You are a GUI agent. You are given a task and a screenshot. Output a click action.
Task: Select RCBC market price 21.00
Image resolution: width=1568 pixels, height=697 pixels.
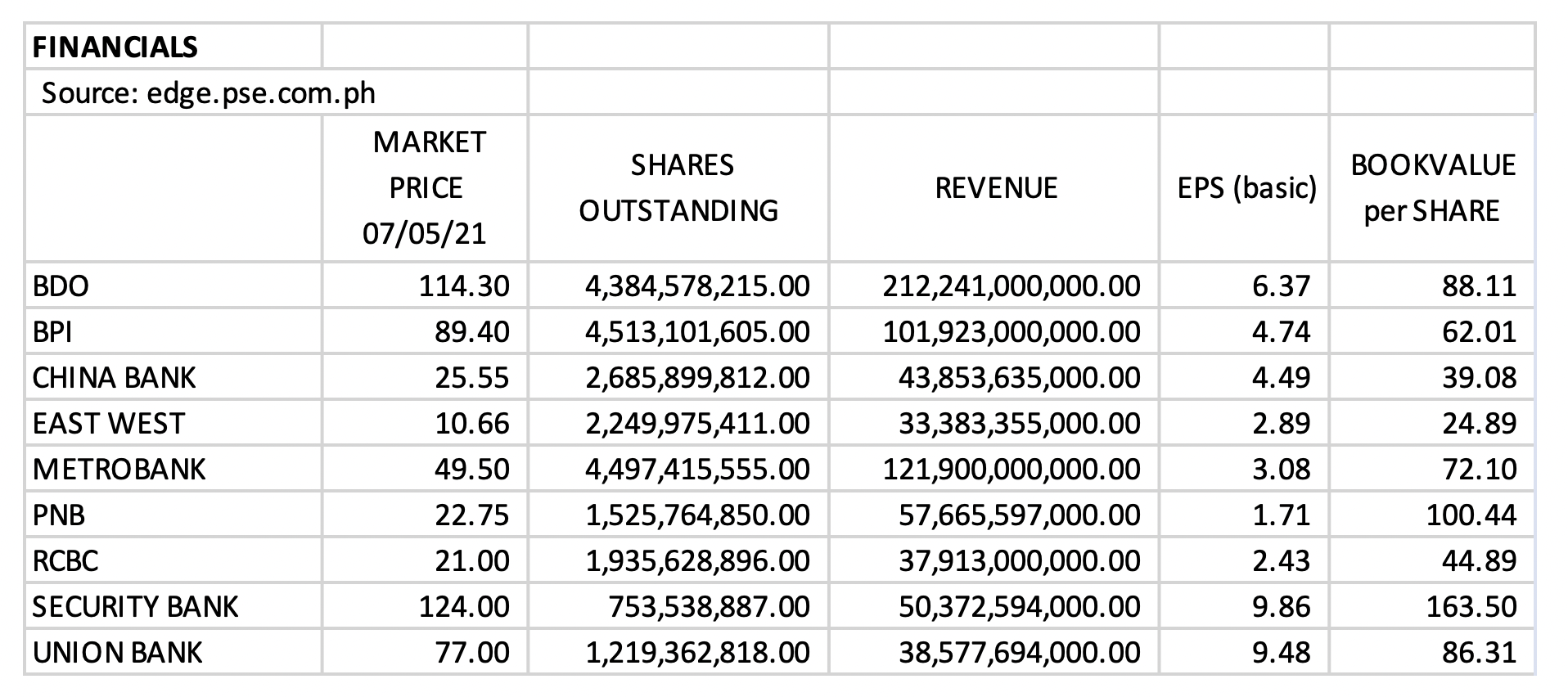(426, 560)
